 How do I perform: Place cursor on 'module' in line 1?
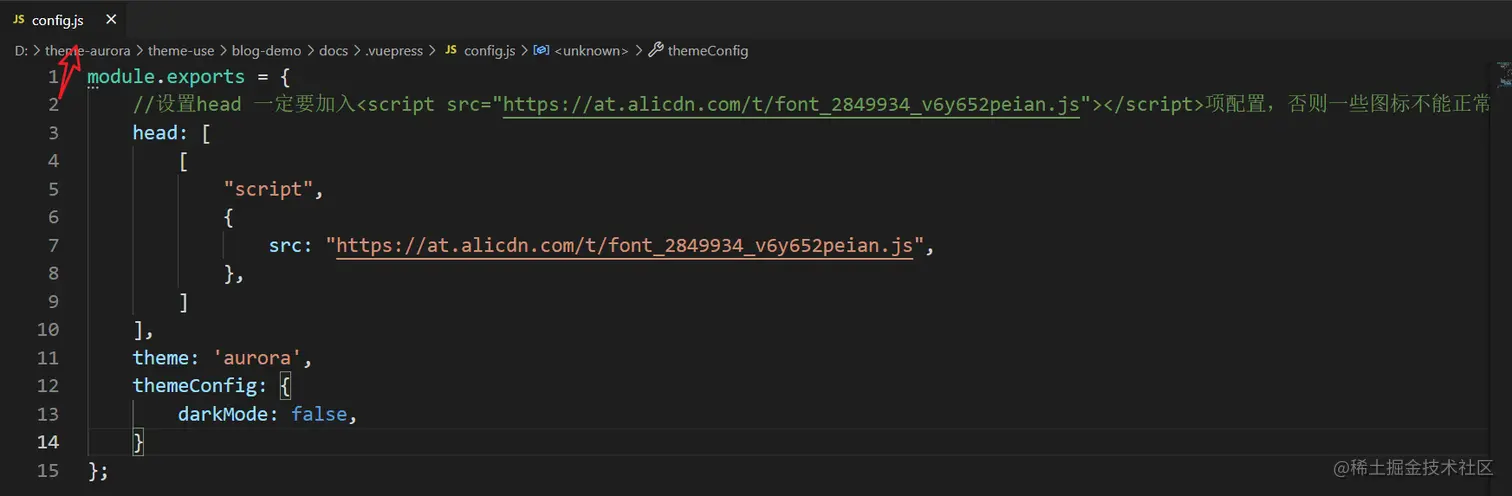[x=121, y=77]
